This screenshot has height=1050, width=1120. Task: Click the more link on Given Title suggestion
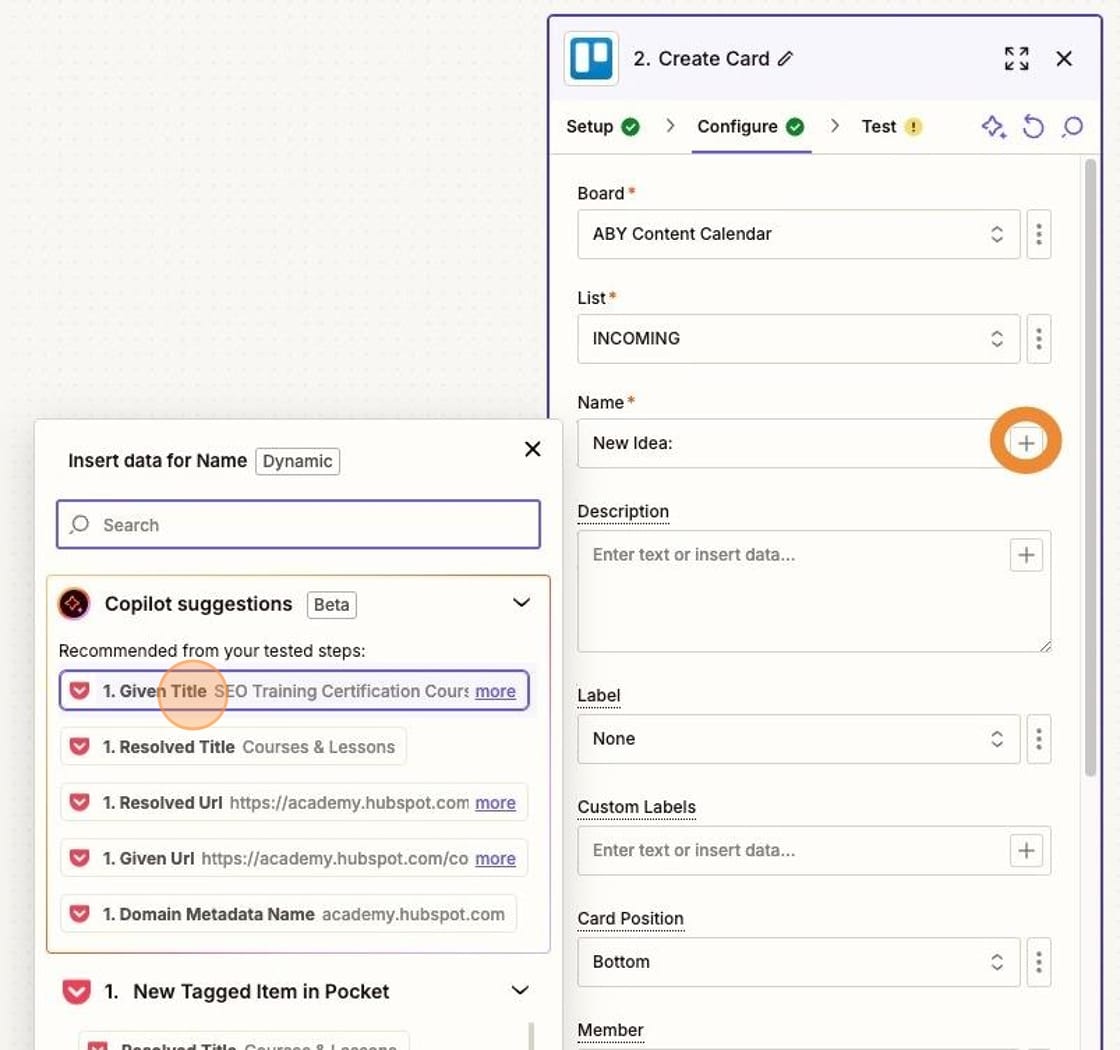click(x=496, y=691)
